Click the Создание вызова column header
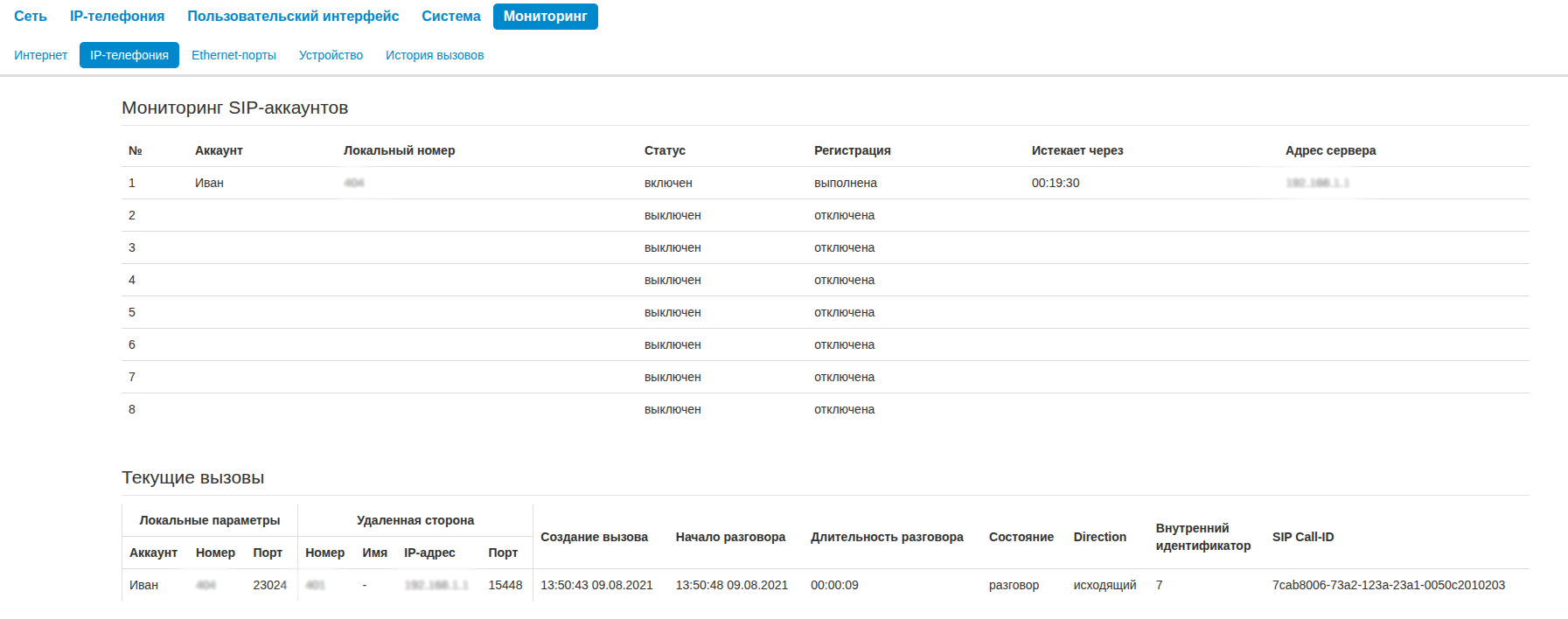Viewport: 1568px width, 619px height. click(x=594, y=537)
